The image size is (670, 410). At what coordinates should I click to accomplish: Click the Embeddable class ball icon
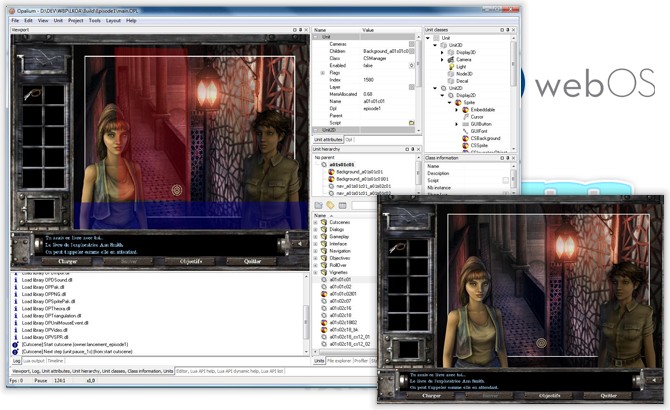point(465,110)
